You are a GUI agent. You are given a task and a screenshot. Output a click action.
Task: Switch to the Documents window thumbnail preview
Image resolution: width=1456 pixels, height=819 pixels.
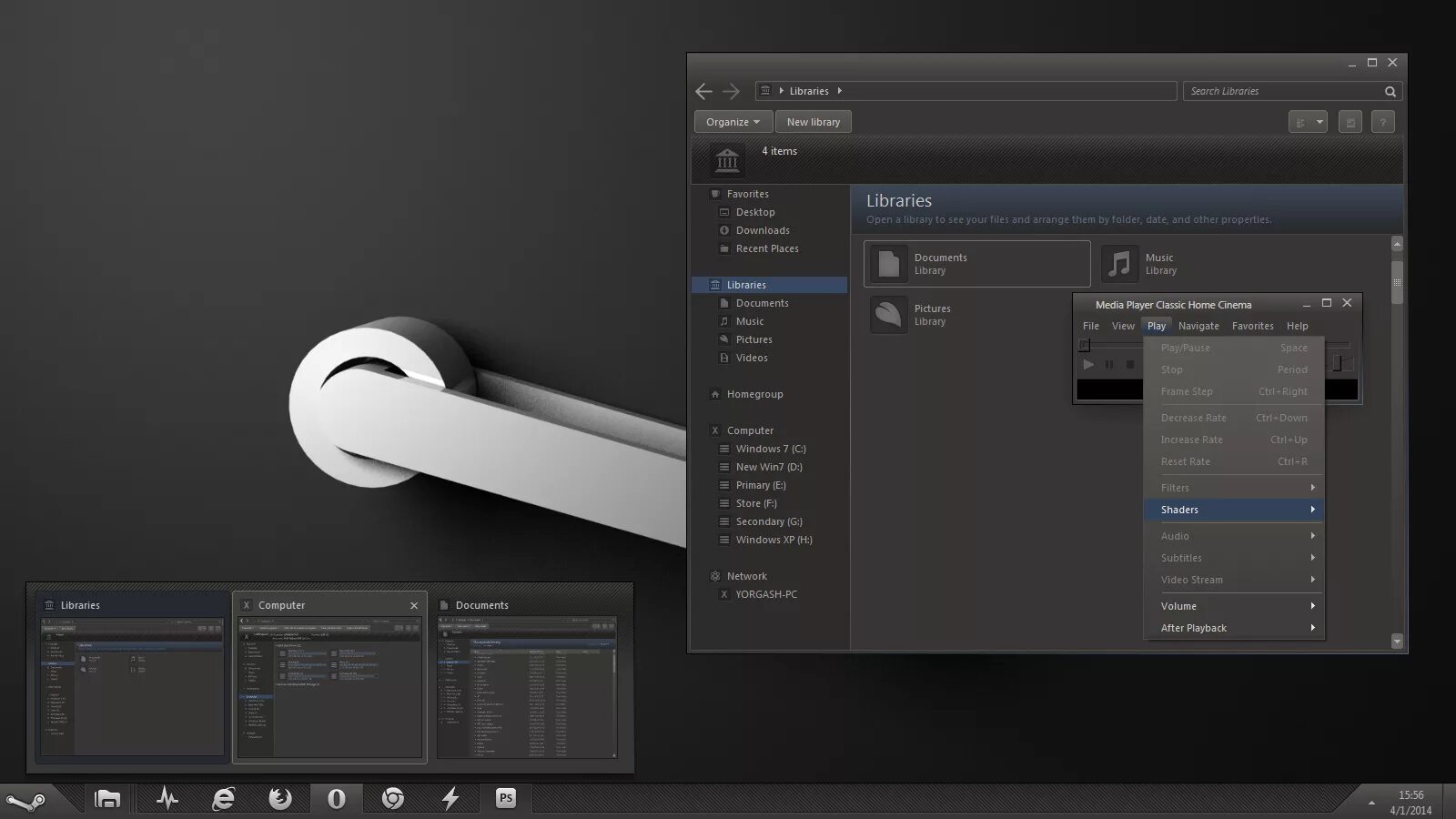527,677
